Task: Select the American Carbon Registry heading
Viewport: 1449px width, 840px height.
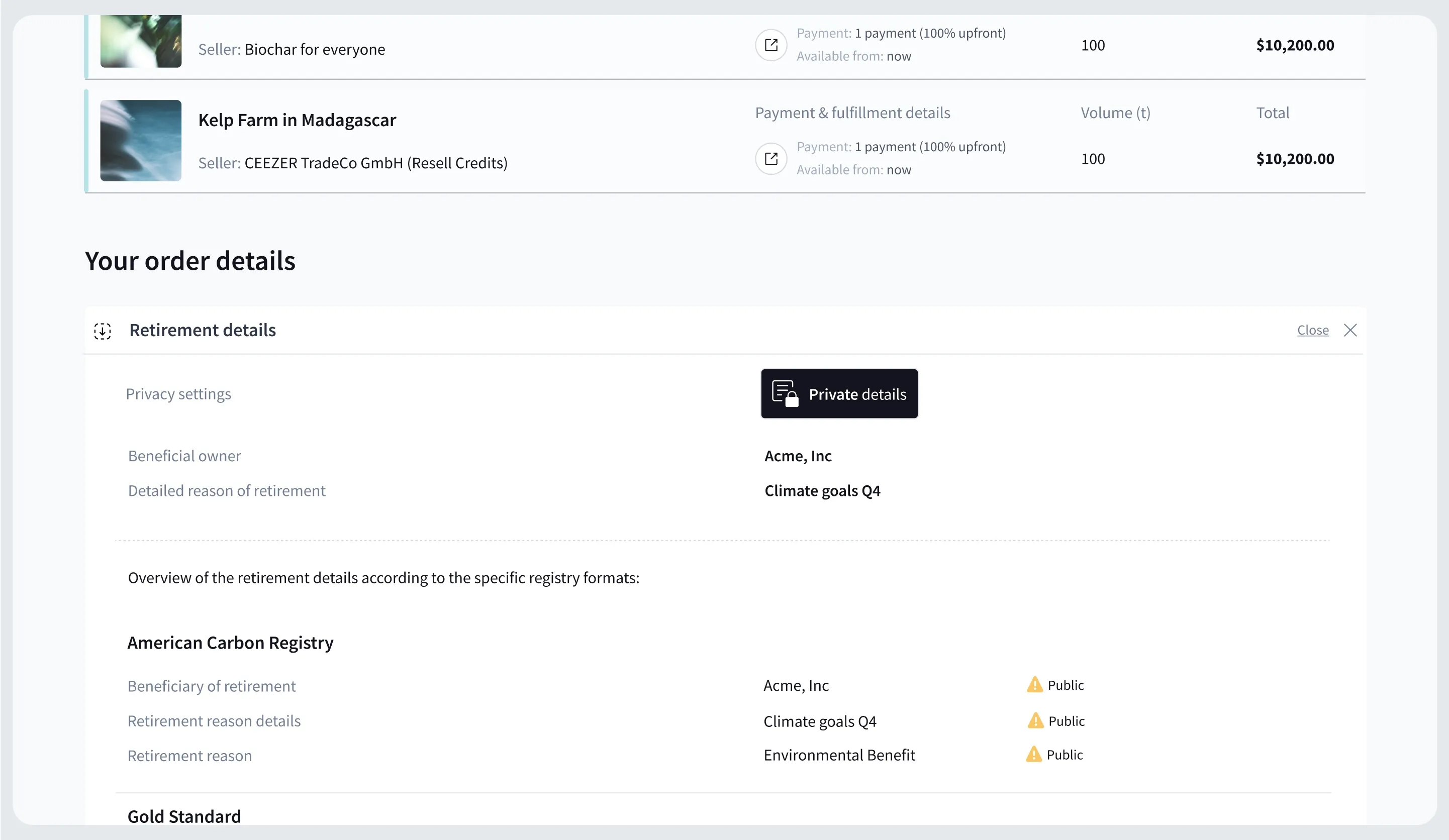Action: coord(230,643)
